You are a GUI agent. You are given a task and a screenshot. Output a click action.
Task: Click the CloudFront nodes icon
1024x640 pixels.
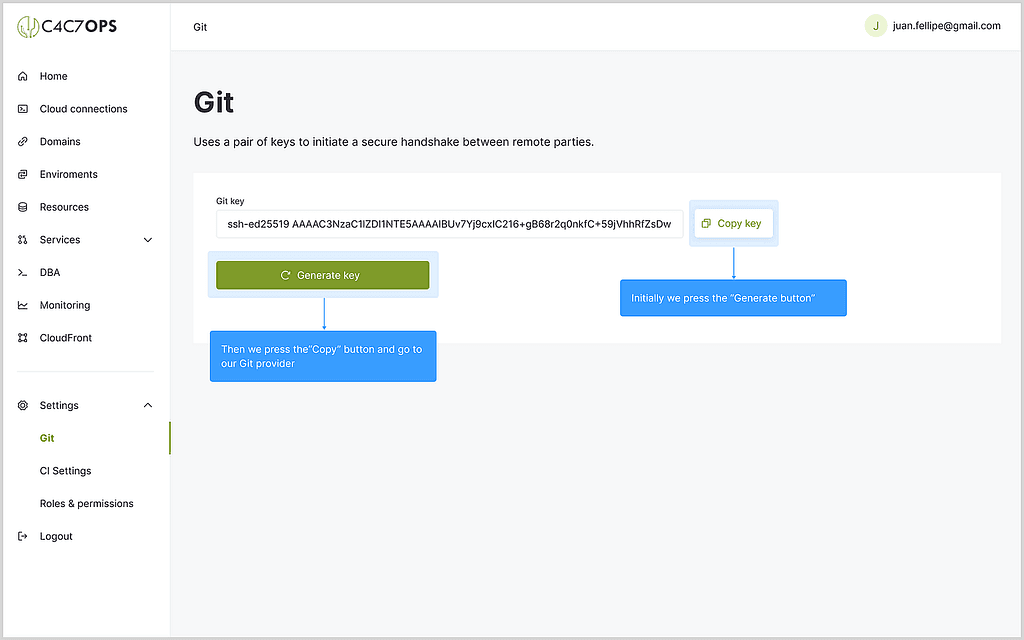point(23,338)
